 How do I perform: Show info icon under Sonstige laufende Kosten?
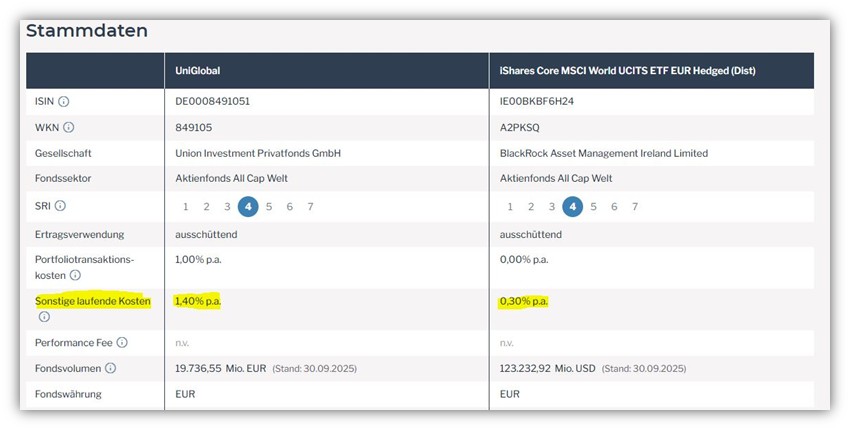(44, 317)
